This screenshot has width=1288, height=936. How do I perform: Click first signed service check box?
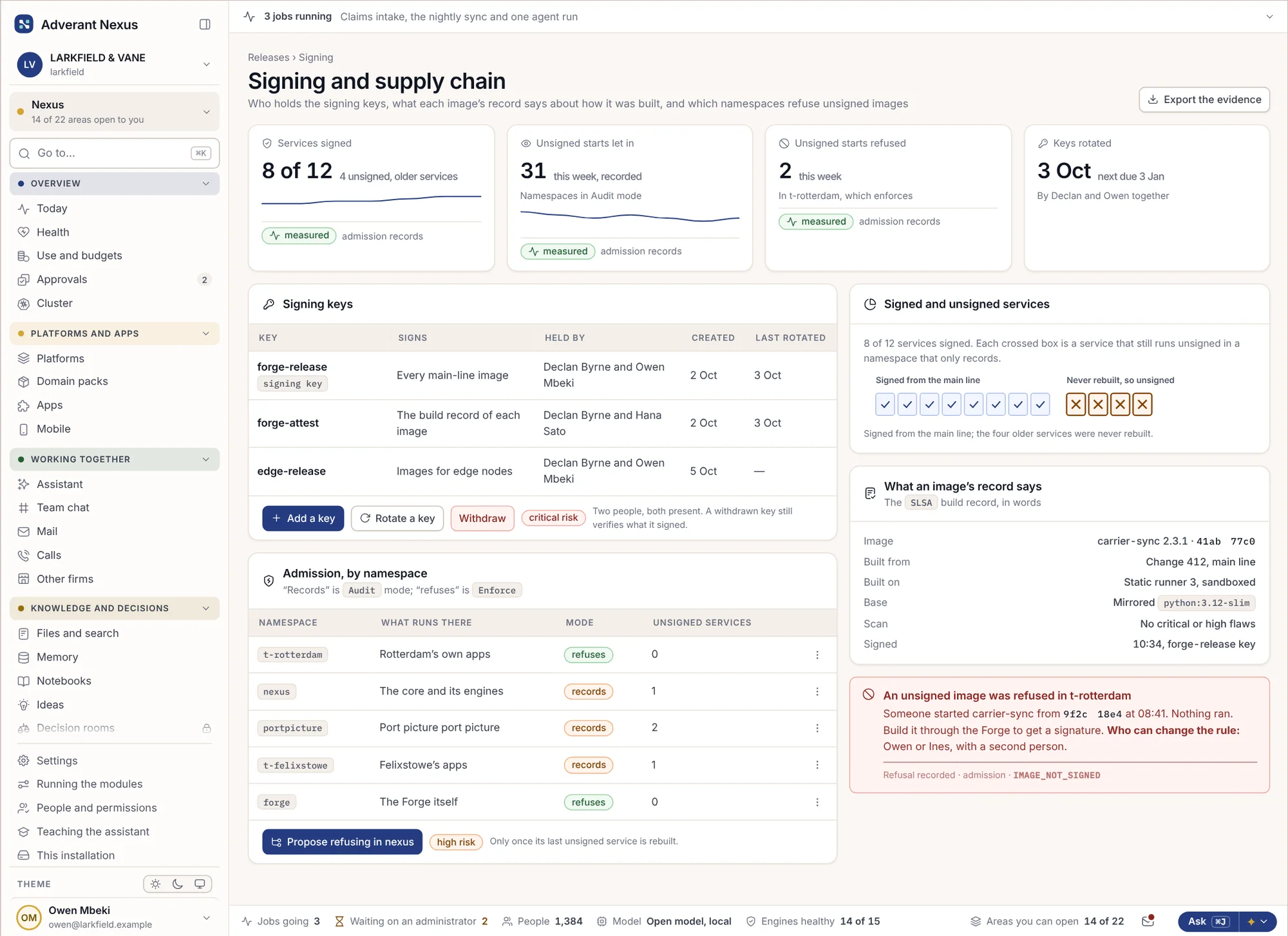pos(885,404)
